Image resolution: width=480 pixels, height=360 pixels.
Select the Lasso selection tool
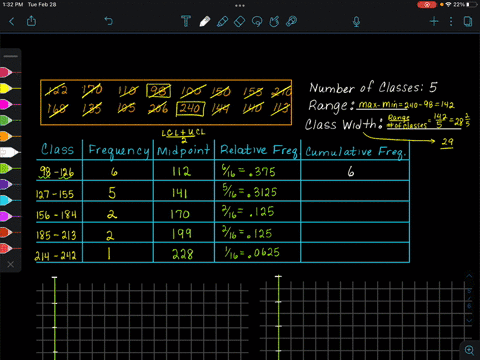click(x=257, y=22)
